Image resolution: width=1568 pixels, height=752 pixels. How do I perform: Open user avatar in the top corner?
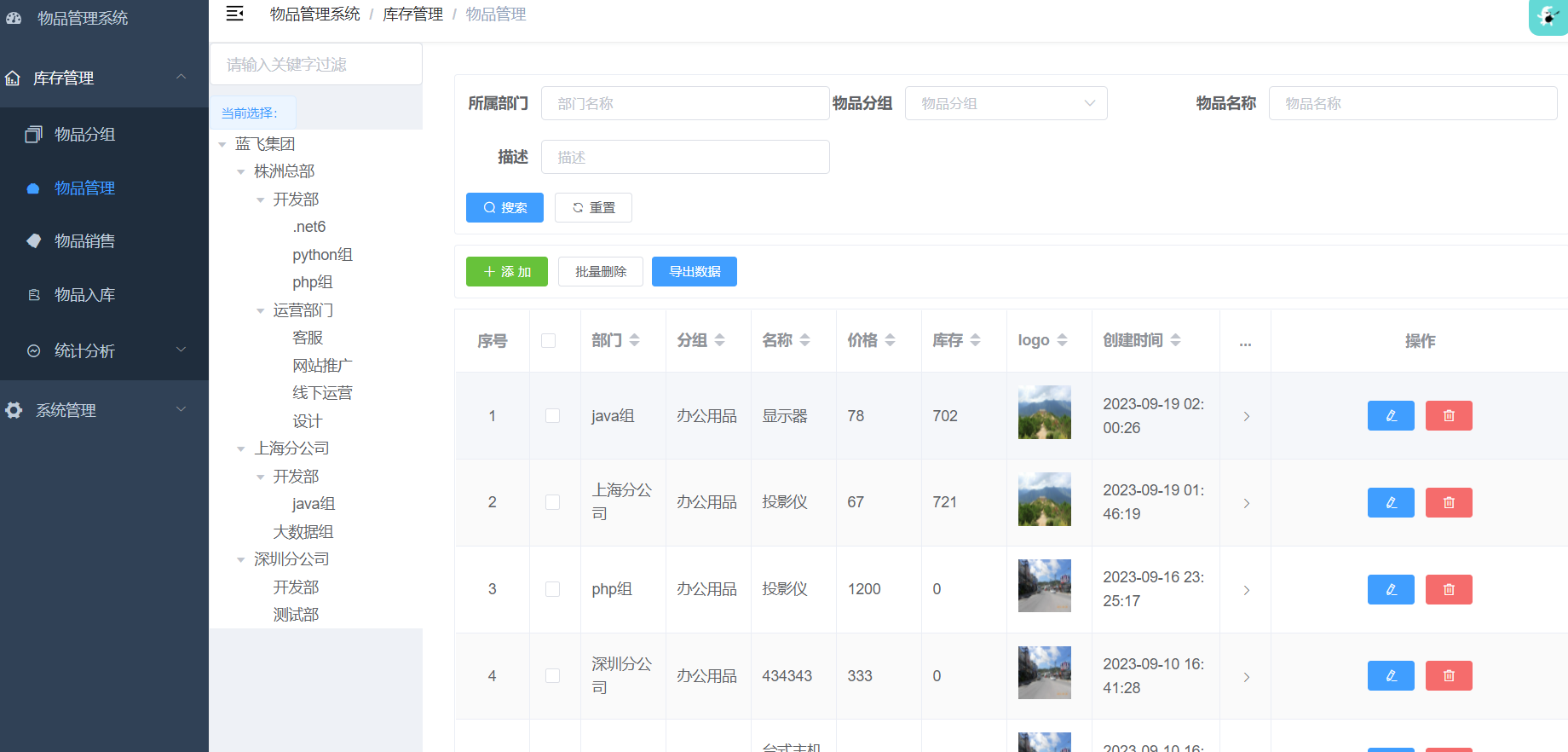1548,17
